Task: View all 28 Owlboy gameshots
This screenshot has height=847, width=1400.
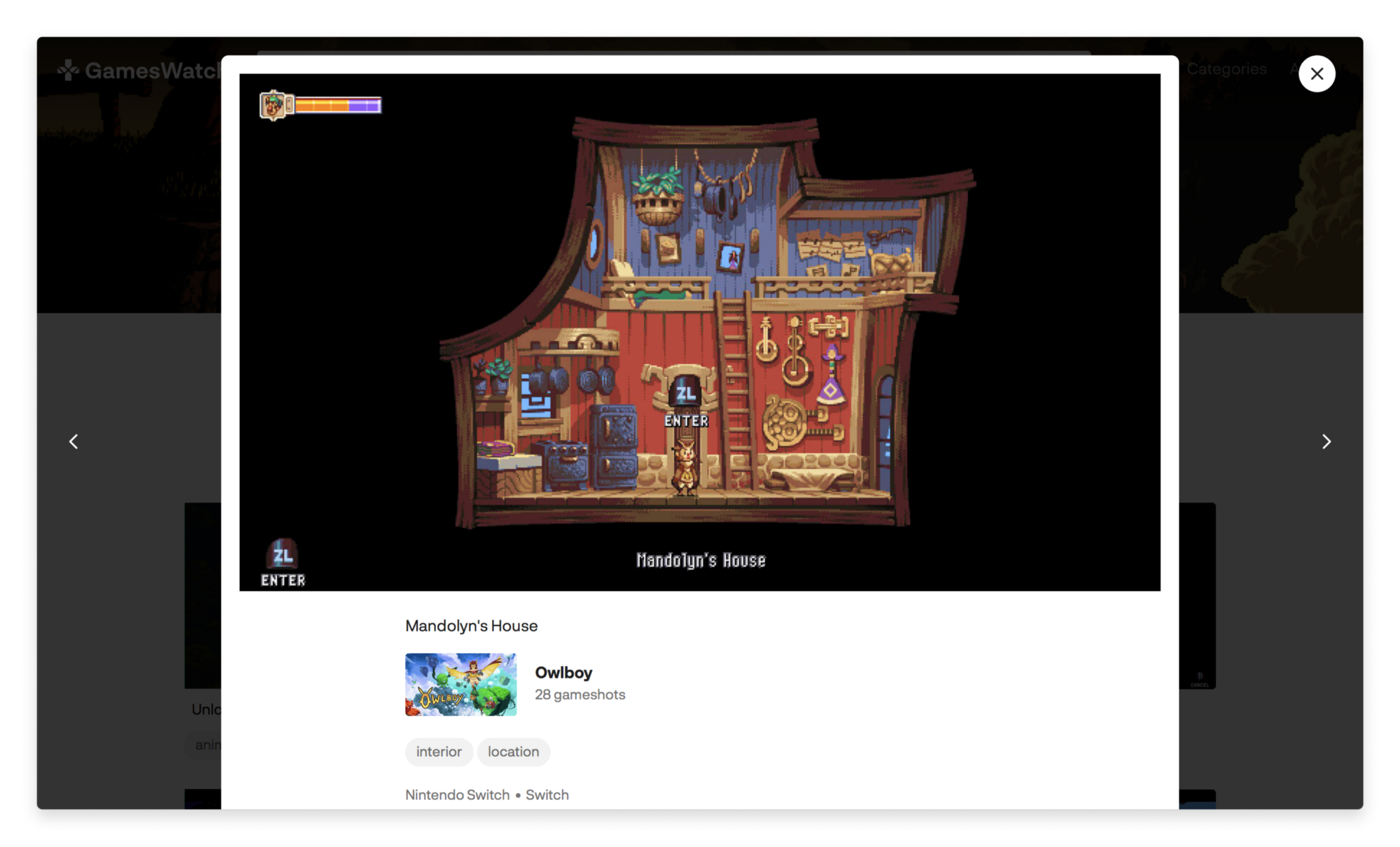Action: coord(580,694)
